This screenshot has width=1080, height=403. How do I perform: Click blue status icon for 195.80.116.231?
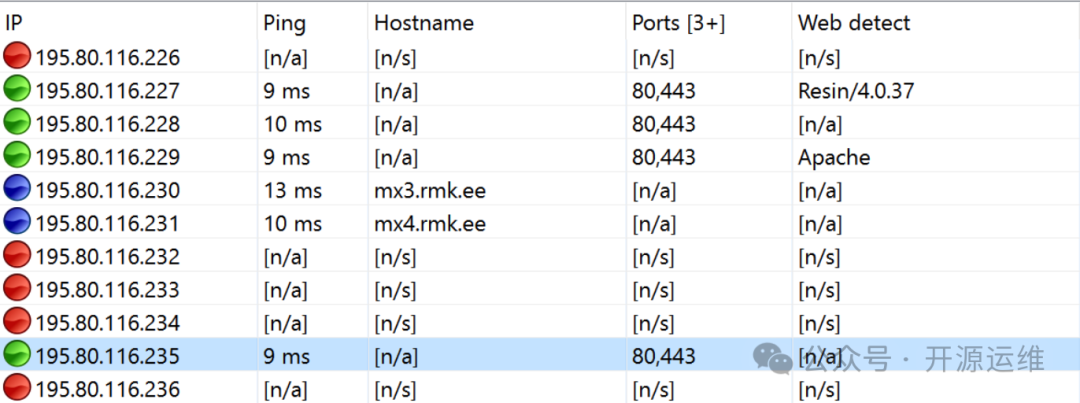18,223
